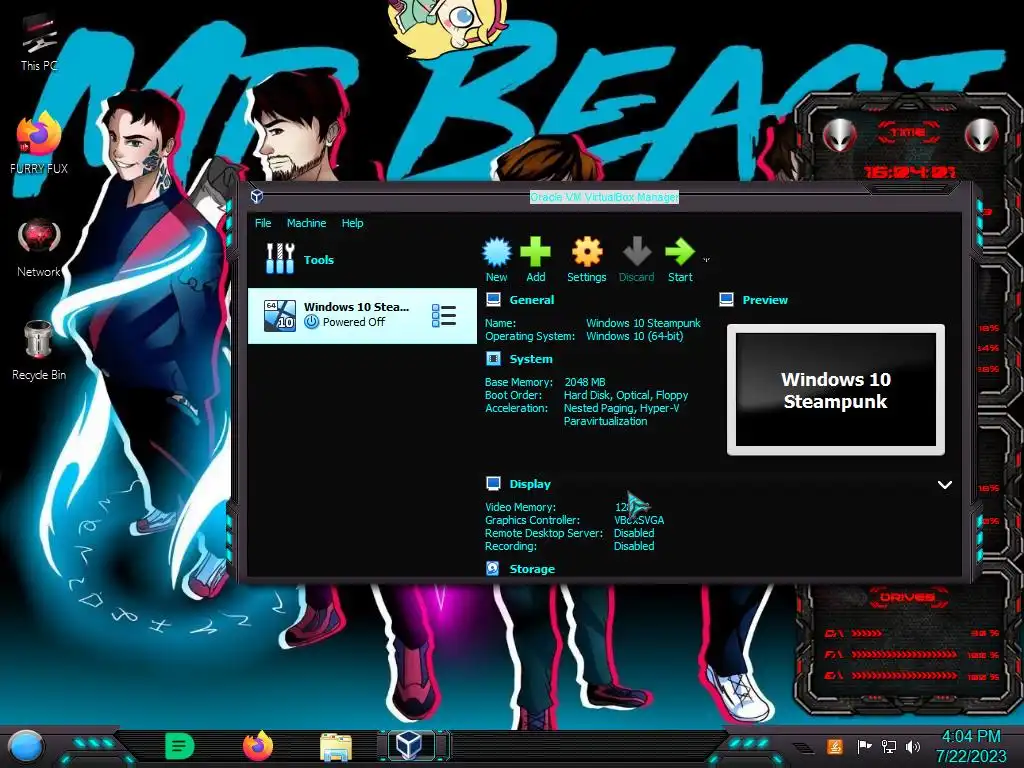Open File Explorer from the taskbar
Screen dimensions: 1024x768
coord(336,747)
